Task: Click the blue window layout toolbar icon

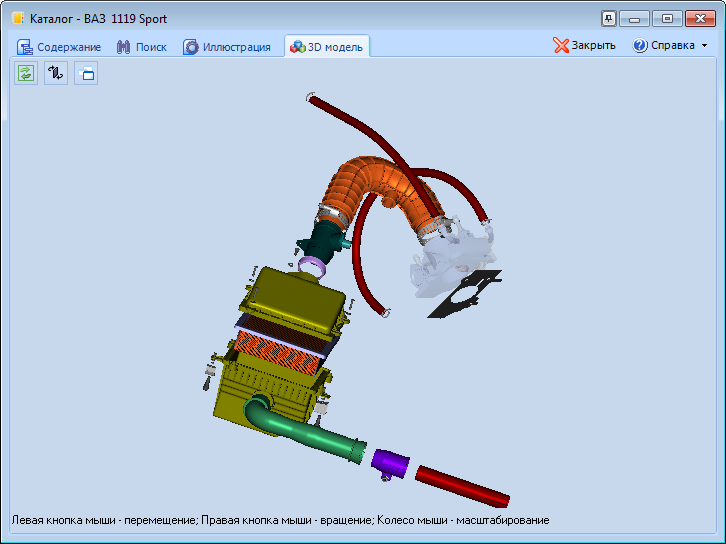Action: pos(86,73)
